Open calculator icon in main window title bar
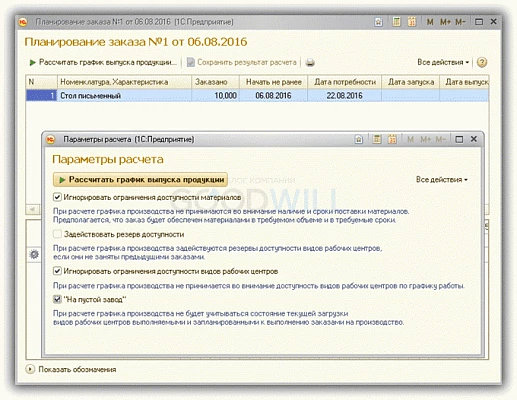Image resolution: width=517 pixels, height=400 pixels. [x=396, y=22]
